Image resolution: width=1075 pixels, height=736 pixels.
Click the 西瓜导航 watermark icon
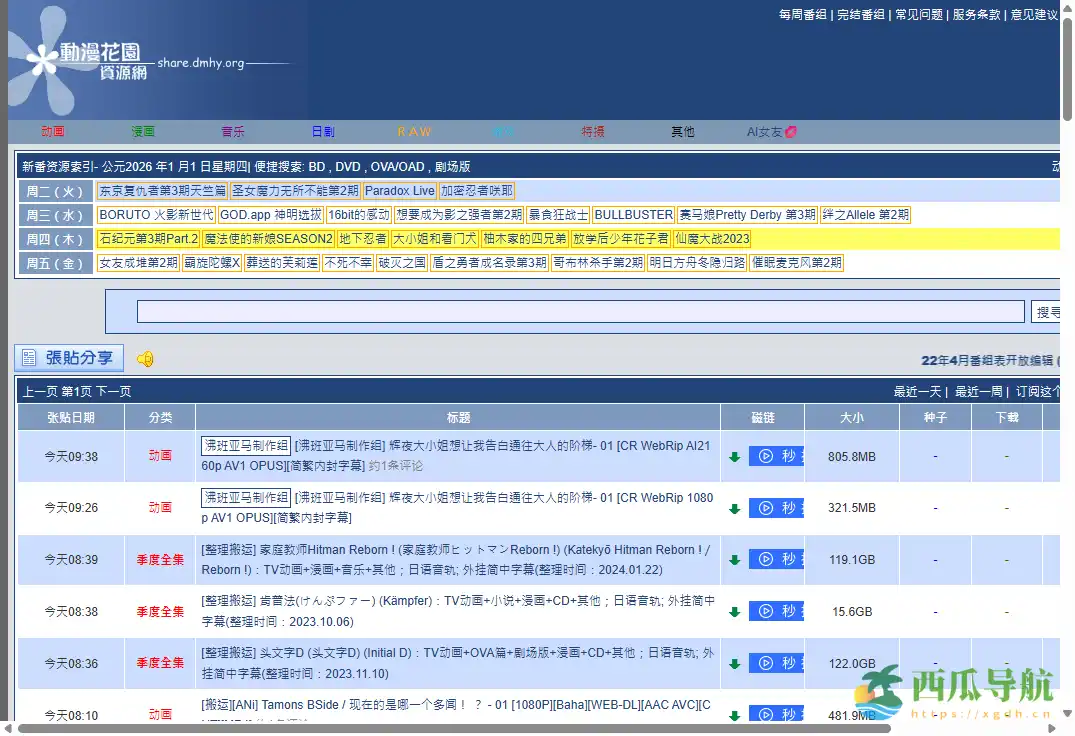[878, 695]
